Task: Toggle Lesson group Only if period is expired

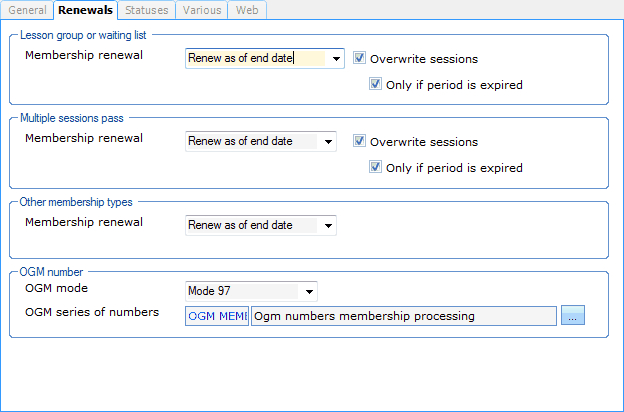Action: tap(376, 84)
